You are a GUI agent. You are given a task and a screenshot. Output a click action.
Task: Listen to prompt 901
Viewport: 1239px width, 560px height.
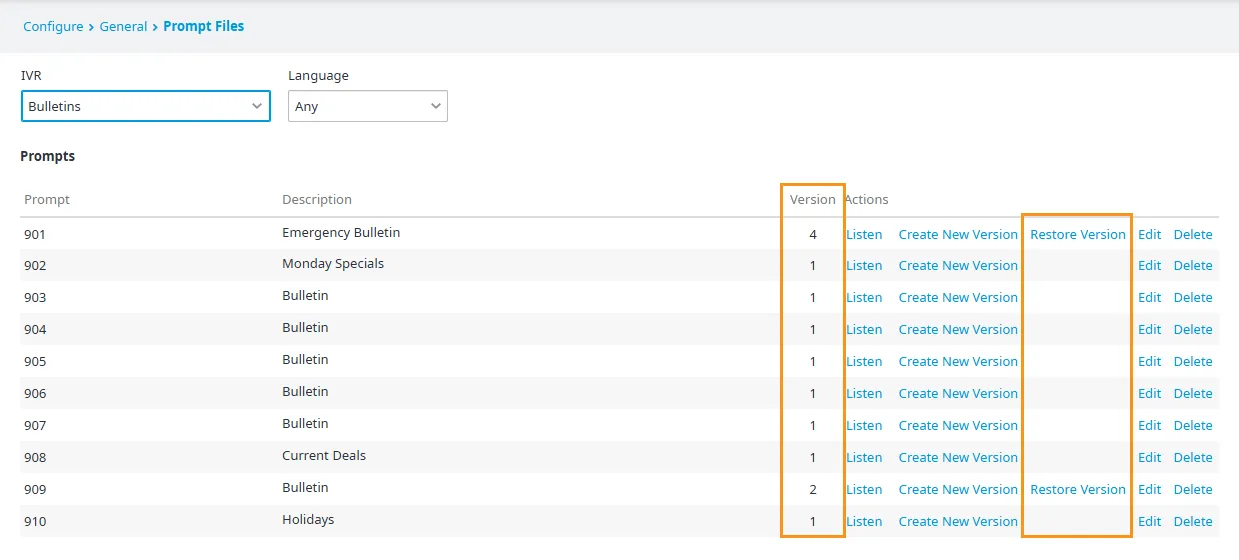point(864,234)
